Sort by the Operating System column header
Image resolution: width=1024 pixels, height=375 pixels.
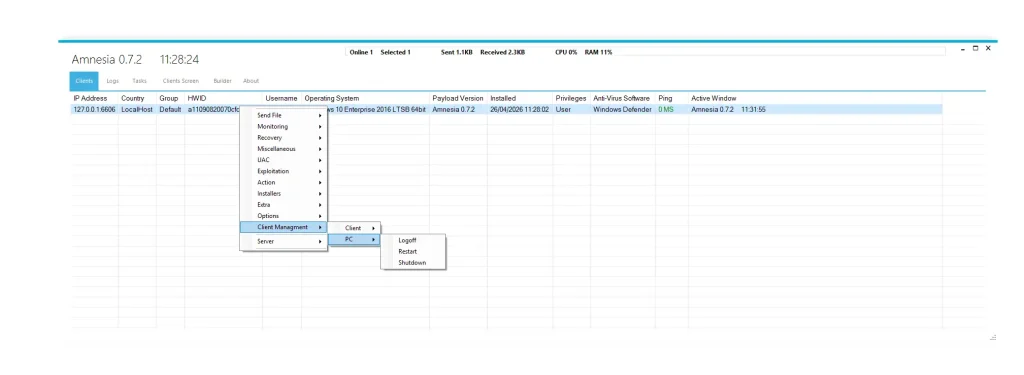coord(332,99)
